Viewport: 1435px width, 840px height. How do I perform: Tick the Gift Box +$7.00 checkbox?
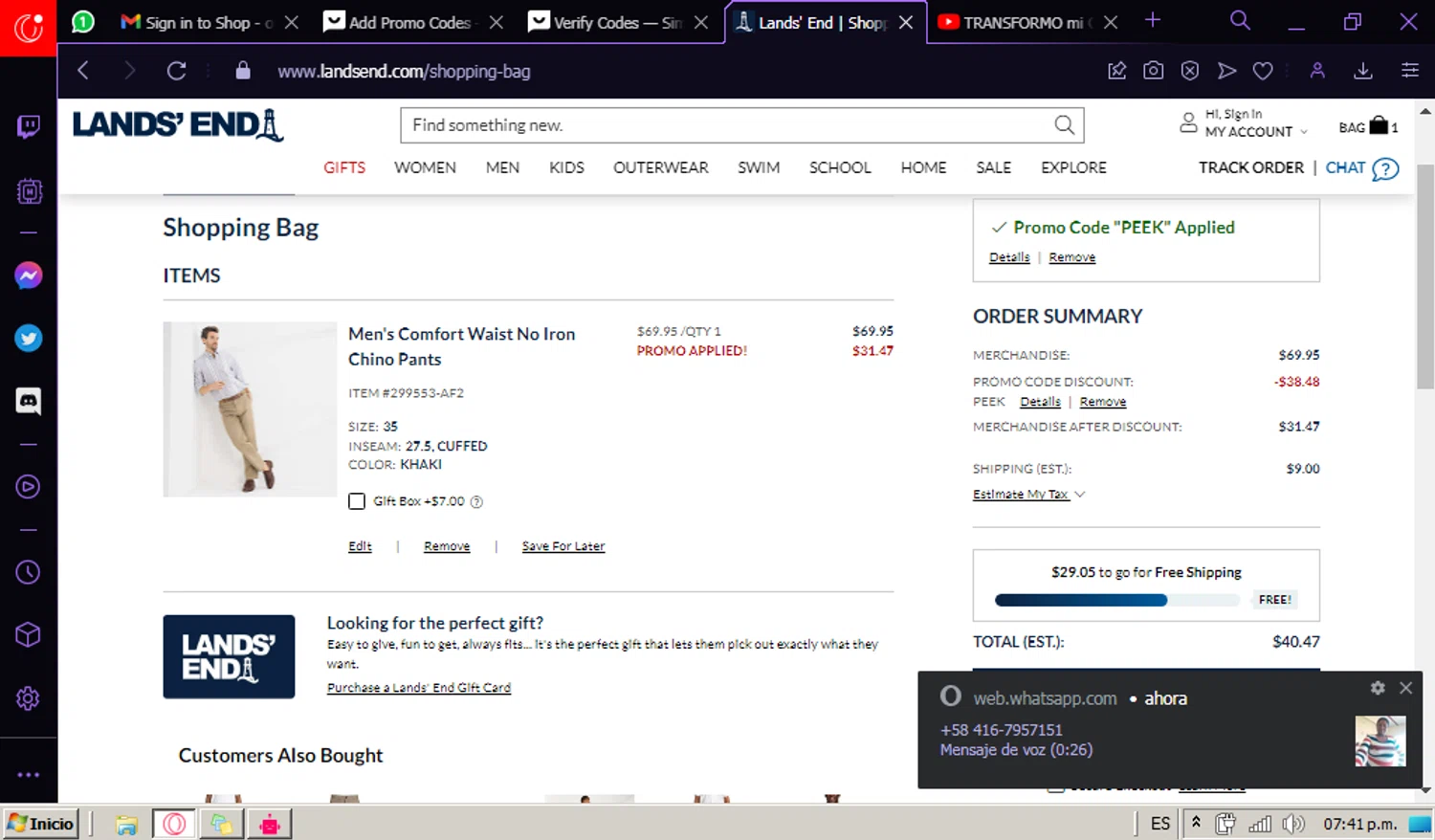coord(357,501)
